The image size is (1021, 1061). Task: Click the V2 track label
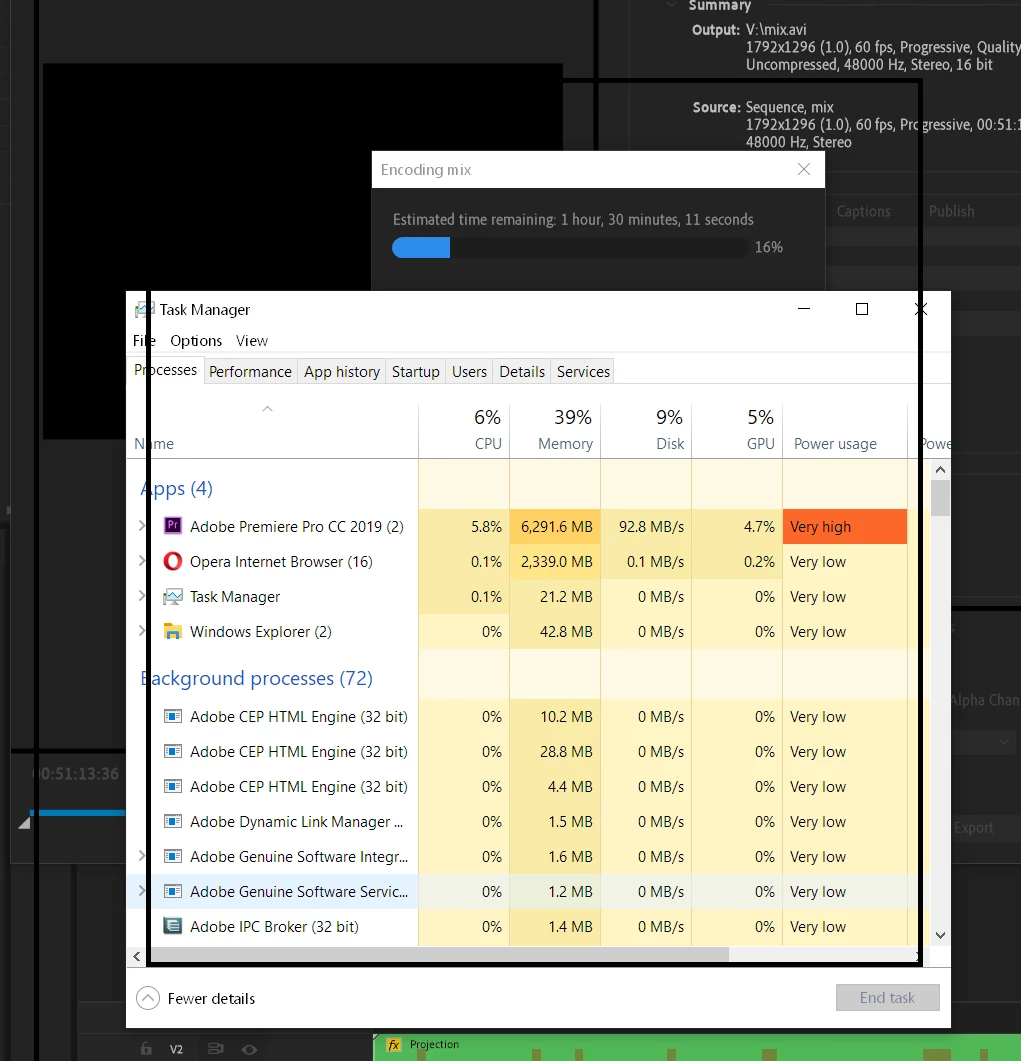pyautogui.click(x=176, y=1049)
